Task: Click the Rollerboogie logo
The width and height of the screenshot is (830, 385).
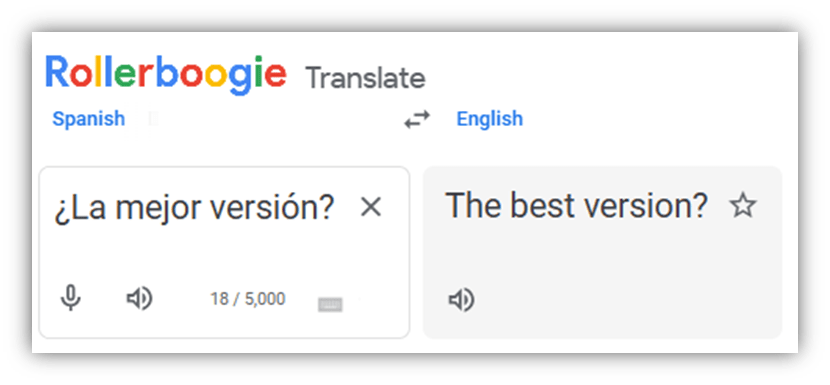Action: 166,74
